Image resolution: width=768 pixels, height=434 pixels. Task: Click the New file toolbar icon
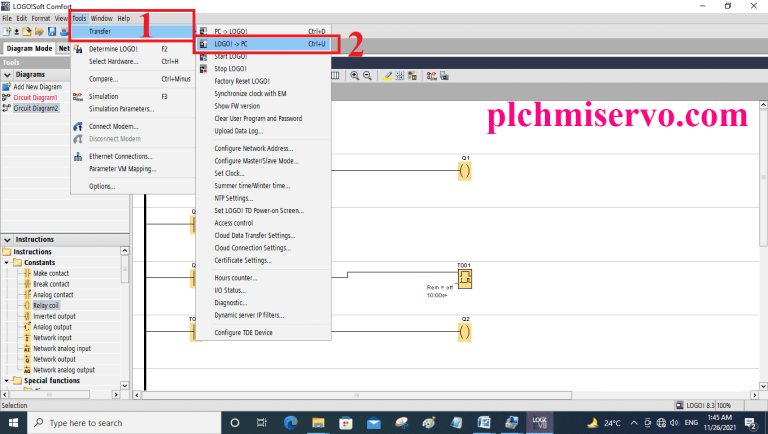coord(6,32)
